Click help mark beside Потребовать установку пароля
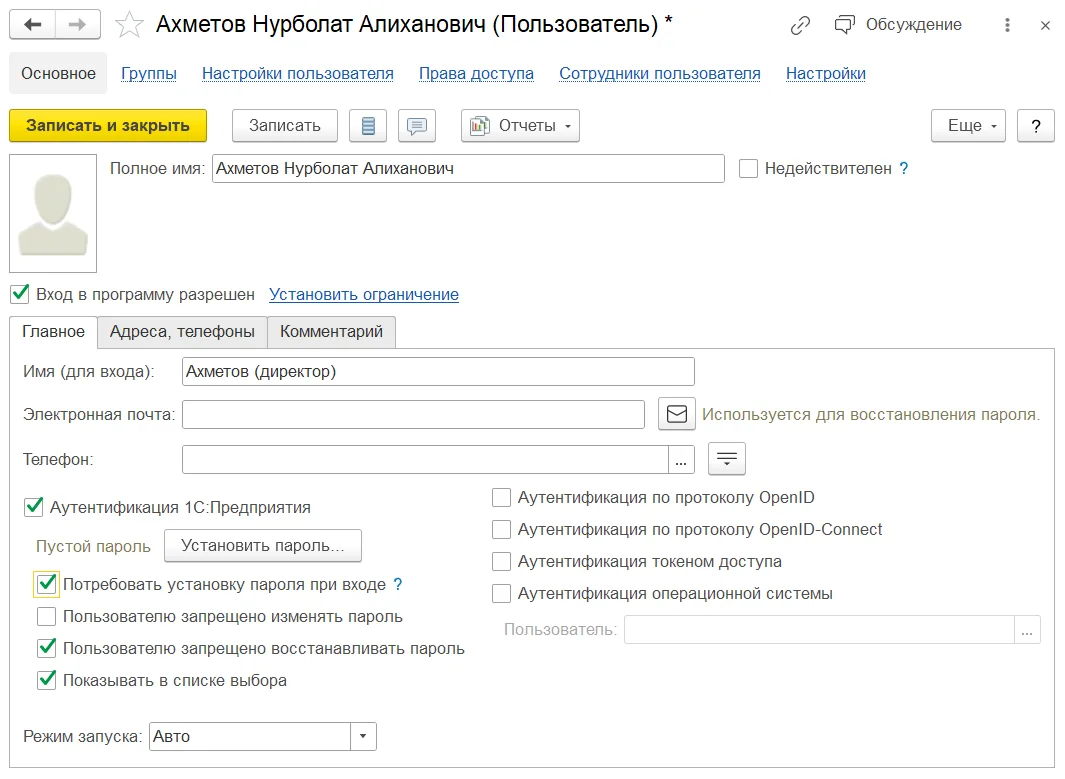Screen dimensions: 1065x779 [398, 584]
